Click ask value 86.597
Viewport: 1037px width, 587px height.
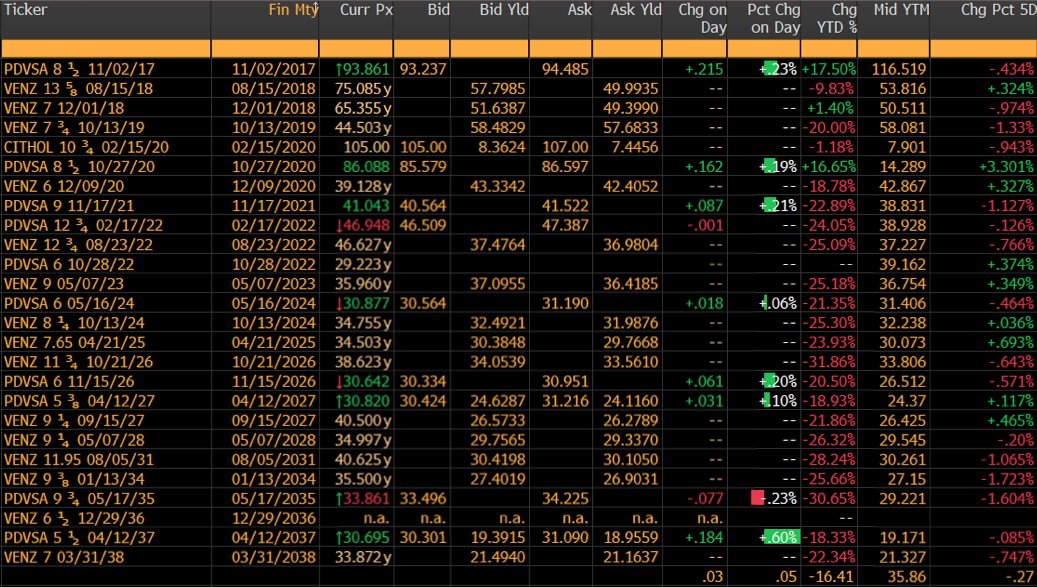(565, 167)
